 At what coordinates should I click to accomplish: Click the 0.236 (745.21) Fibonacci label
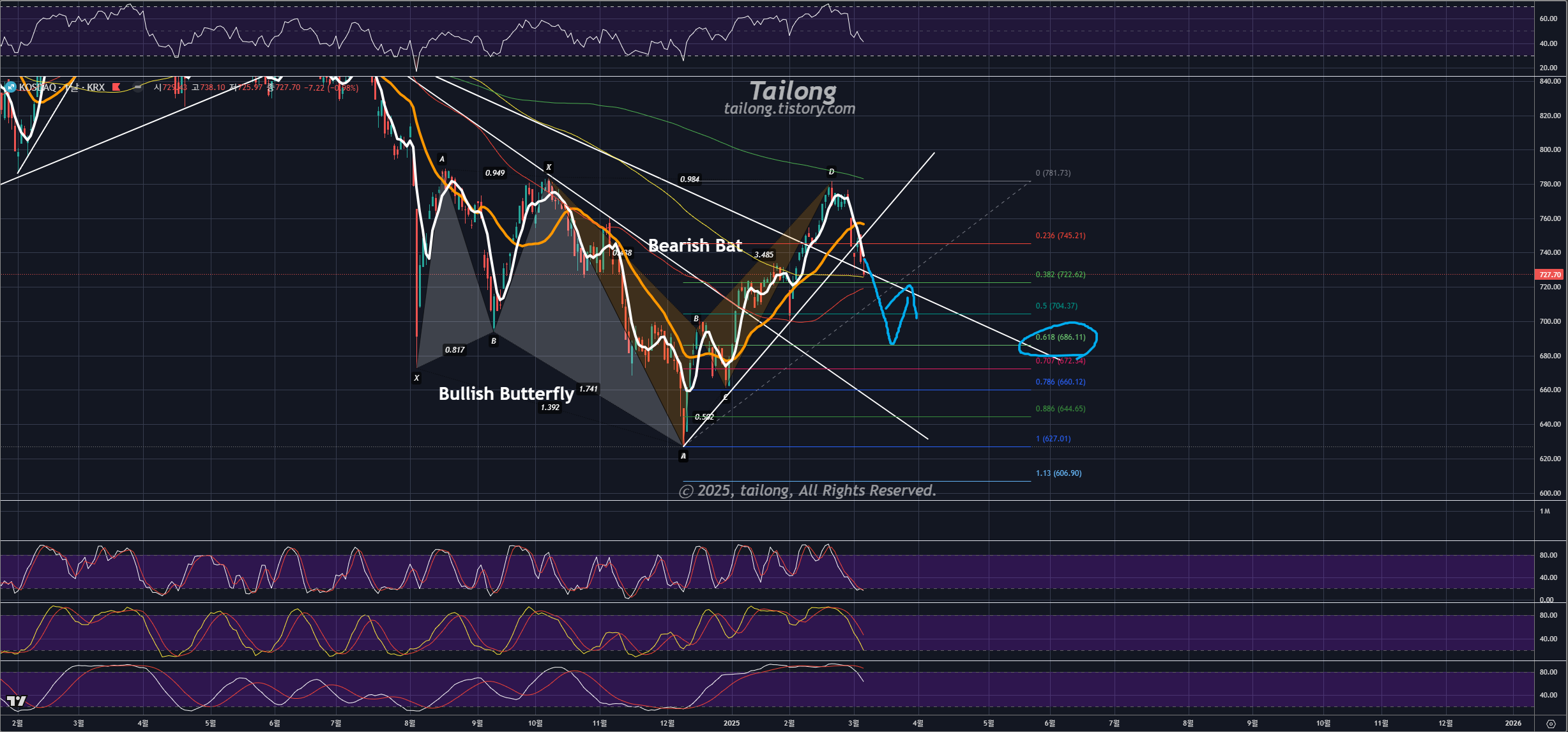pos(1060,236)
